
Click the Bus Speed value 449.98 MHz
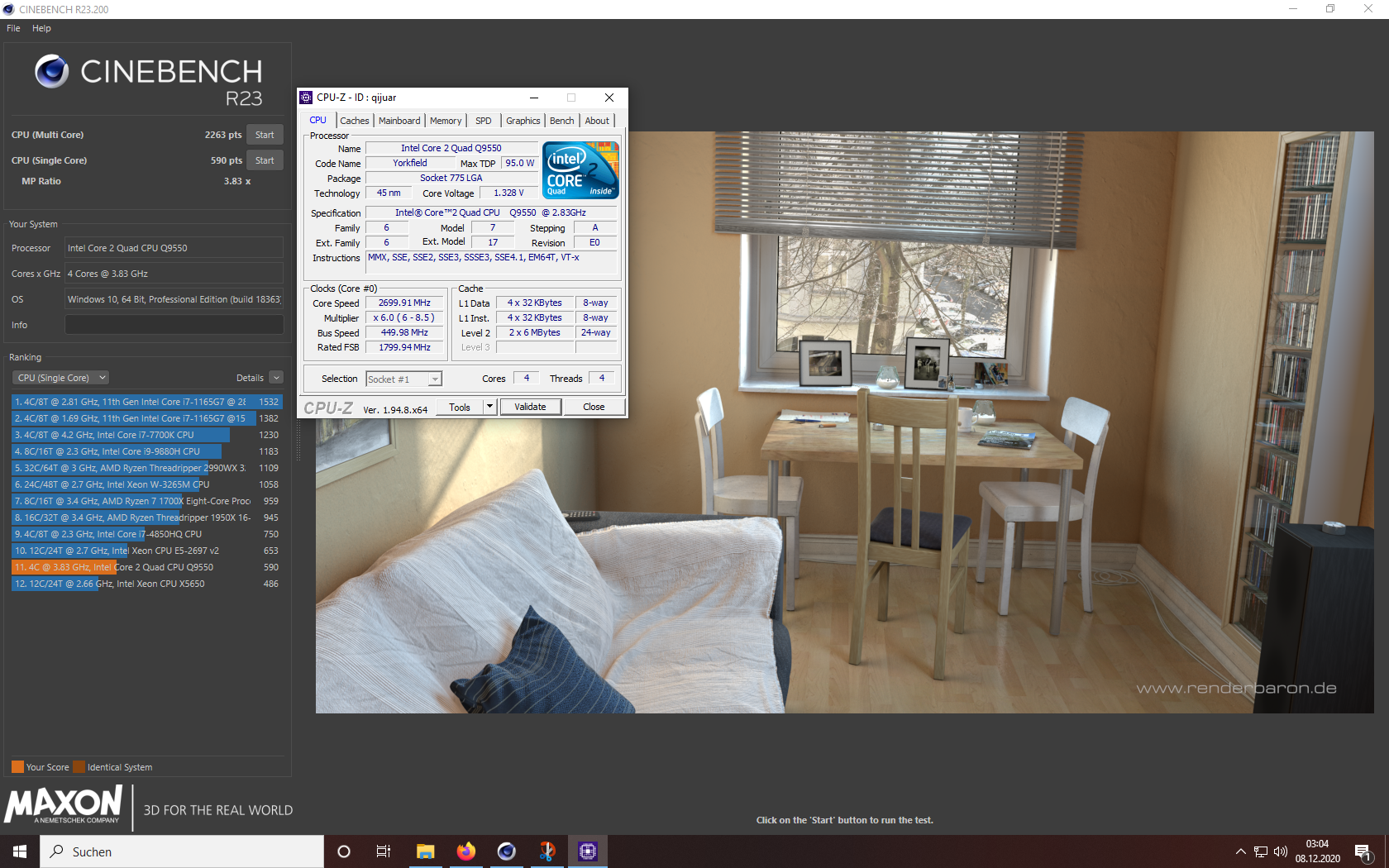point(404,333)
